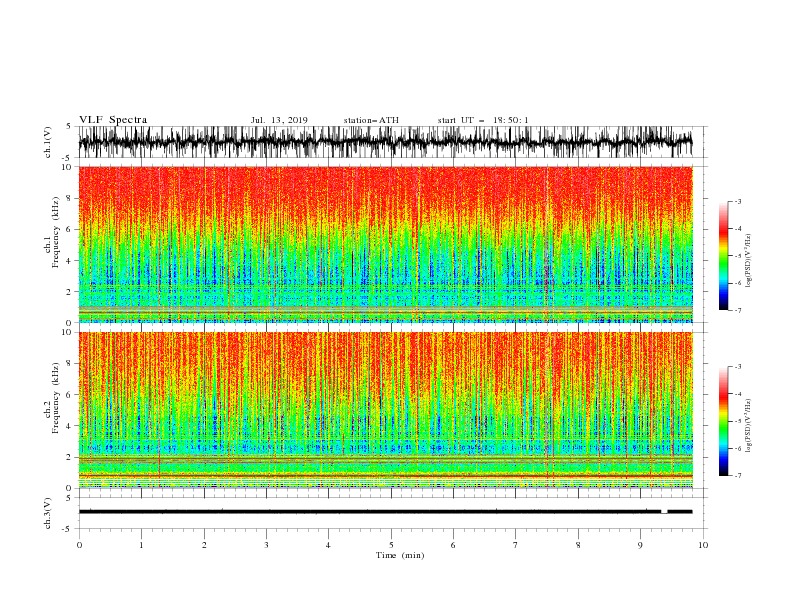Click time axis tick label "8"

pyautogui.click(x=578, y=545)
